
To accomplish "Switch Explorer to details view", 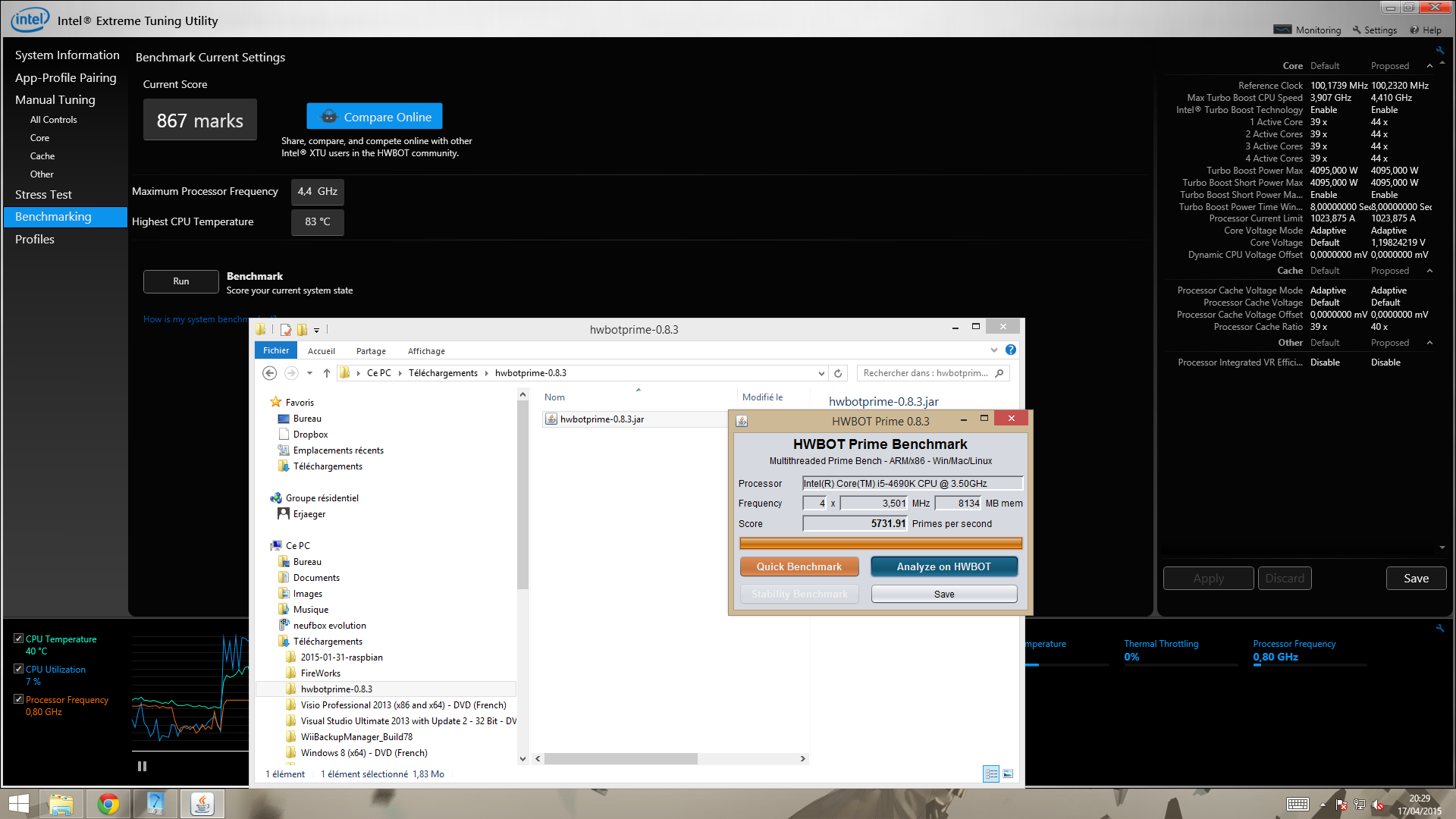I will (991, 773).
